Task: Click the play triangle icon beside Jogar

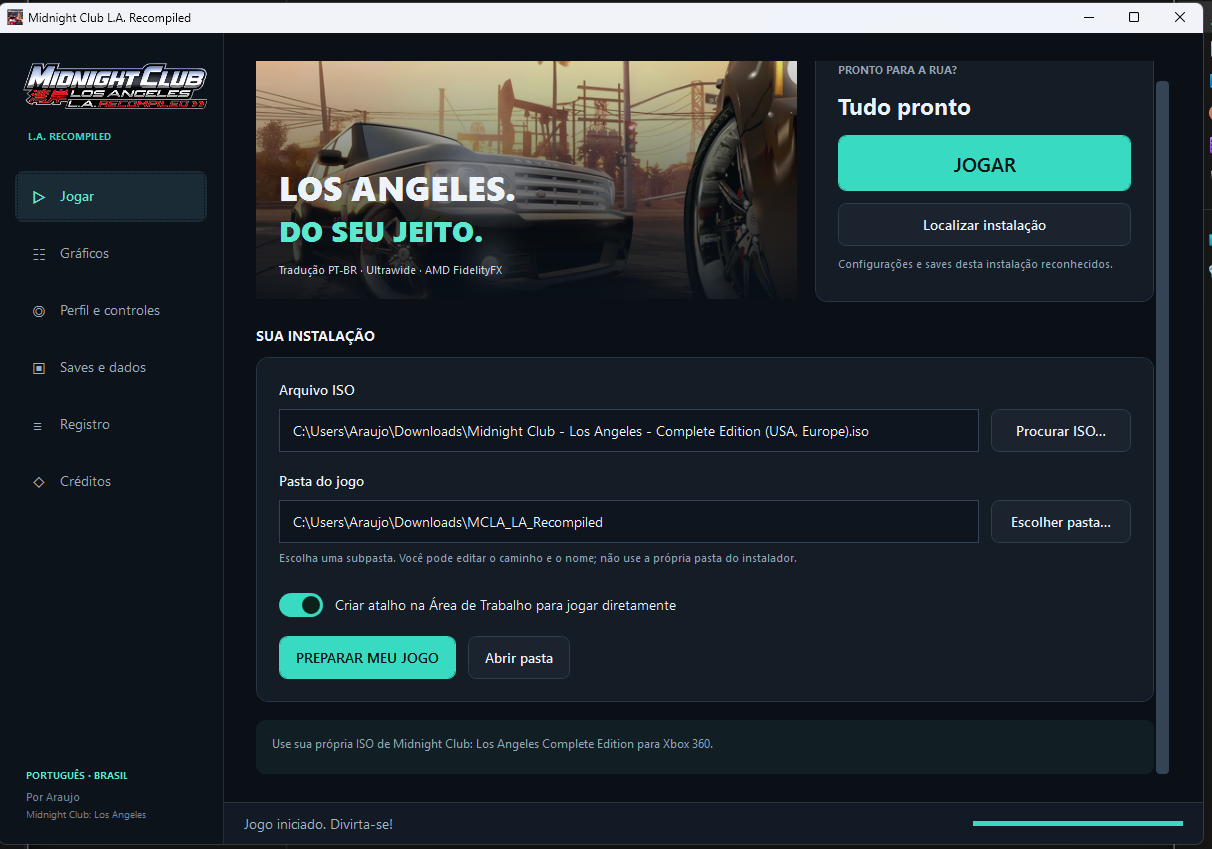Action: pos(39,197)
